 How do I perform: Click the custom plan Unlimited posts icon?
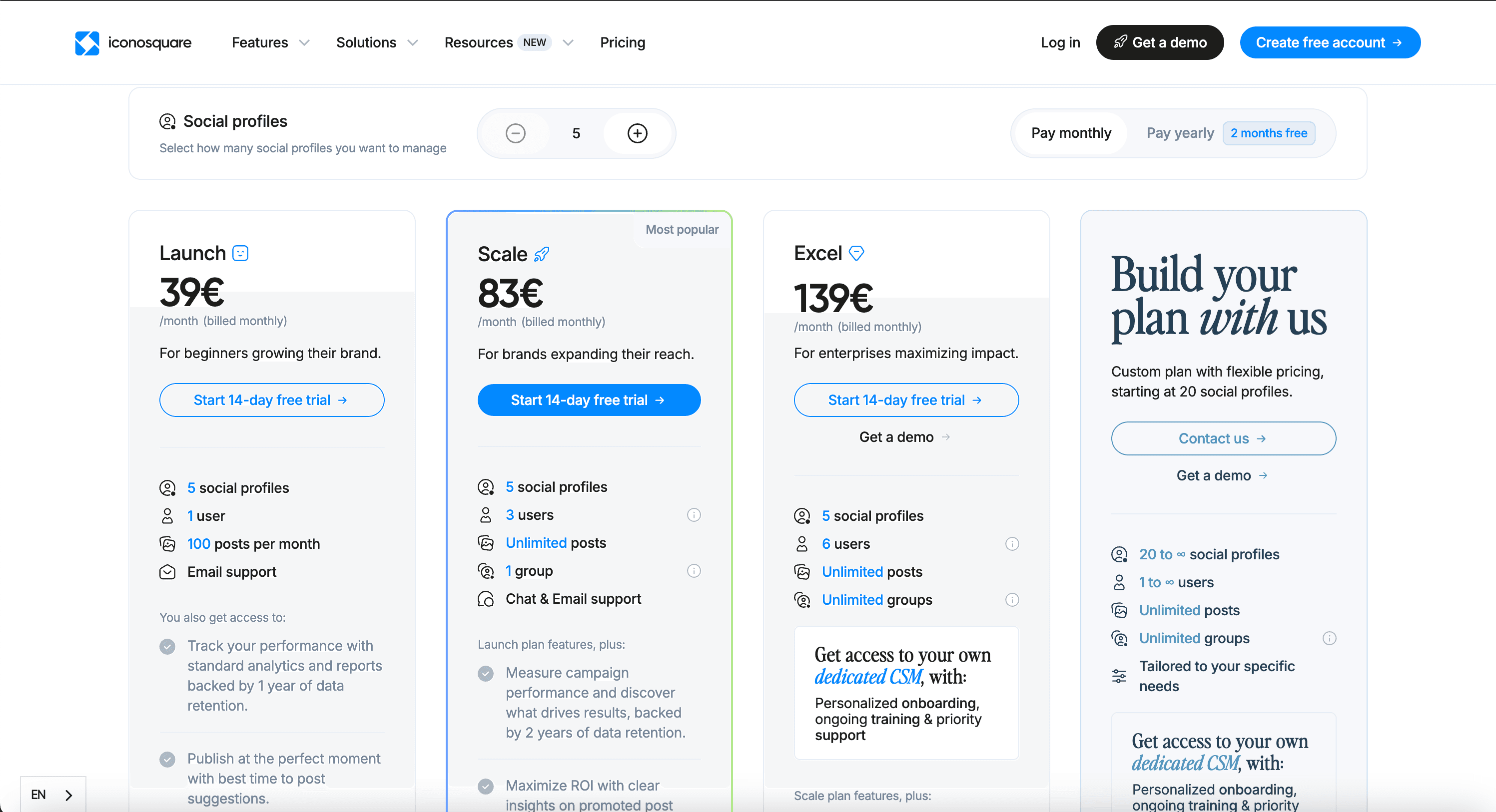click(1119, 611)
